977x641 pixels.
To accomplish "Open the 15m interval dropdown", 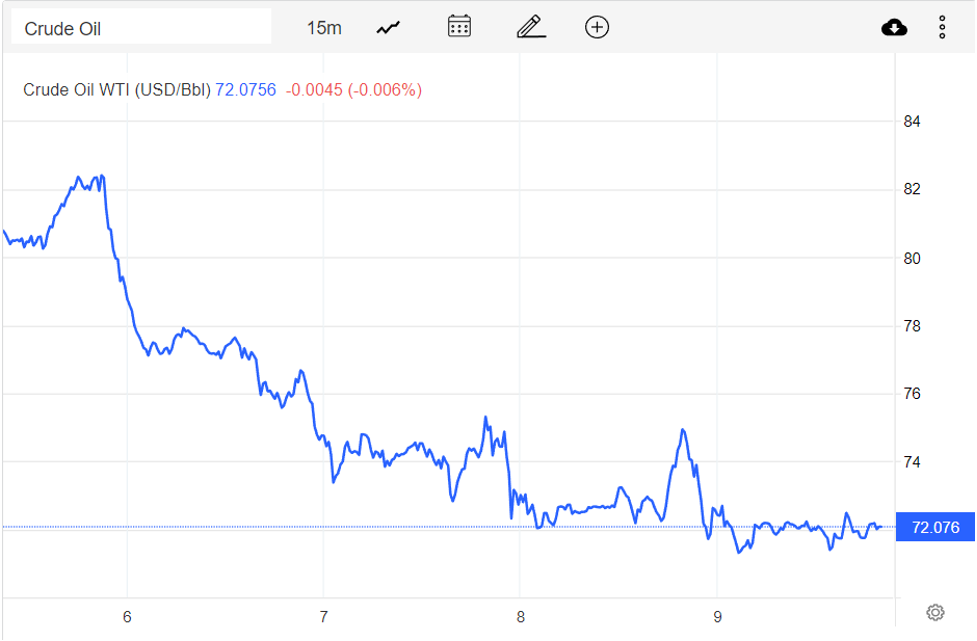I will [x=324, y=28].
